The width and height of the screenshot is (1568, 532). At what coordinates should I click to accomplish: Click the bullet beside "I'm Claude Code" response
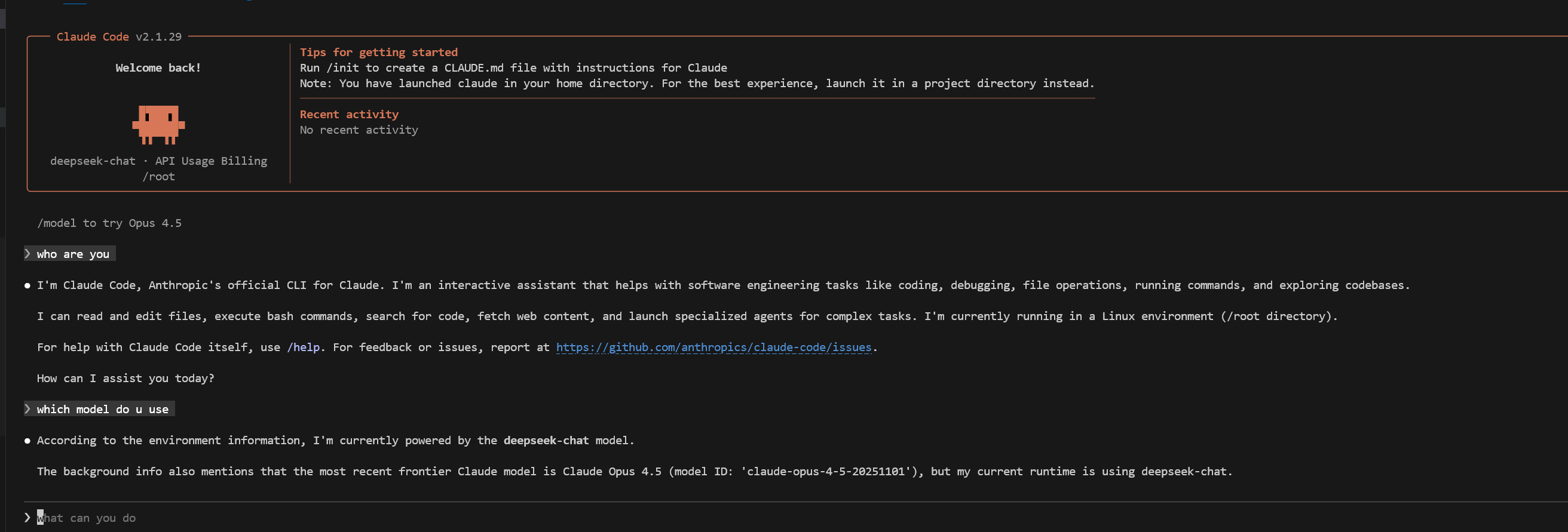coord(27,285)
